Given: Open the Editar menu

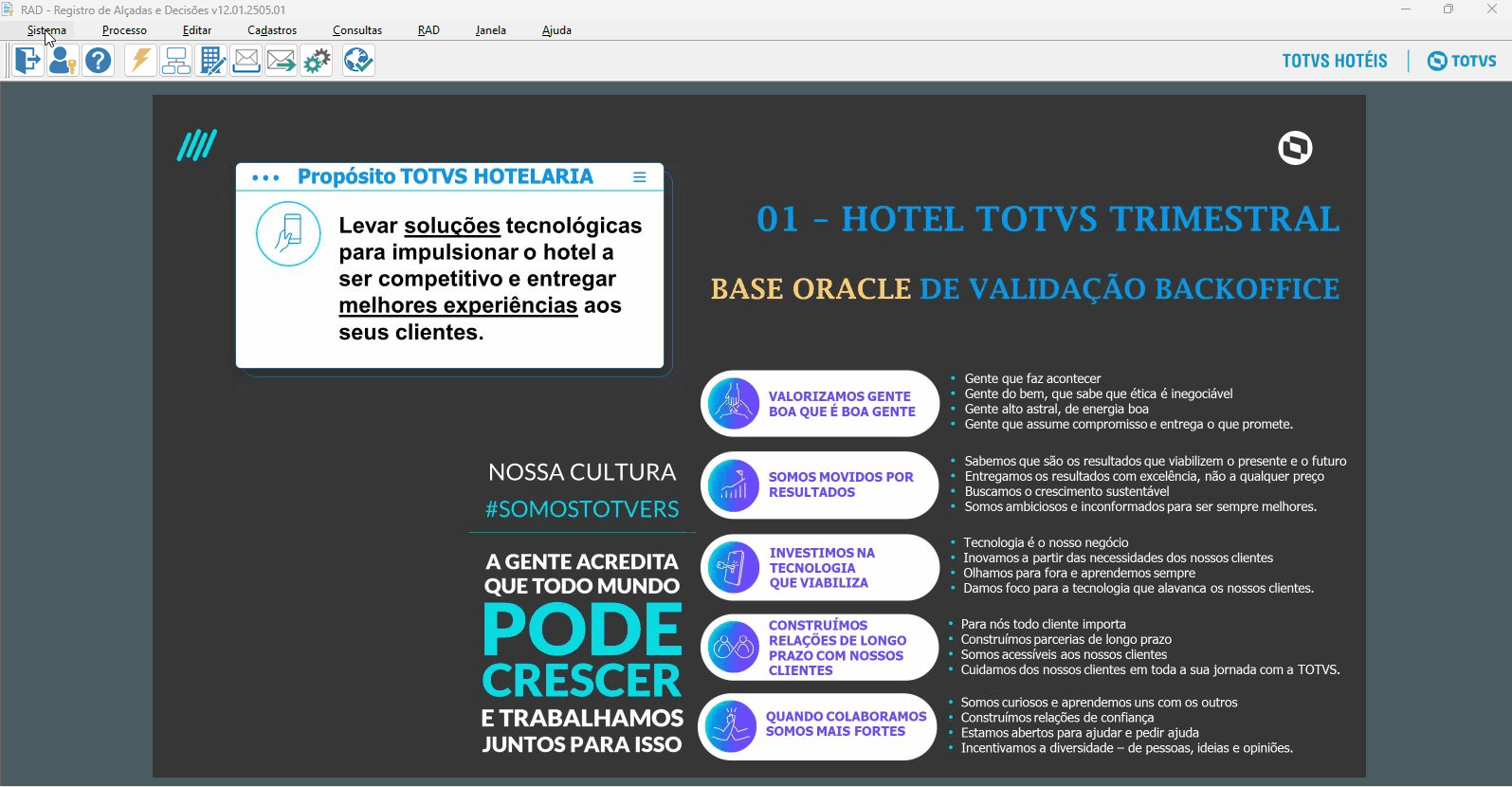Looking at the screenshot, I should [197, 30].
